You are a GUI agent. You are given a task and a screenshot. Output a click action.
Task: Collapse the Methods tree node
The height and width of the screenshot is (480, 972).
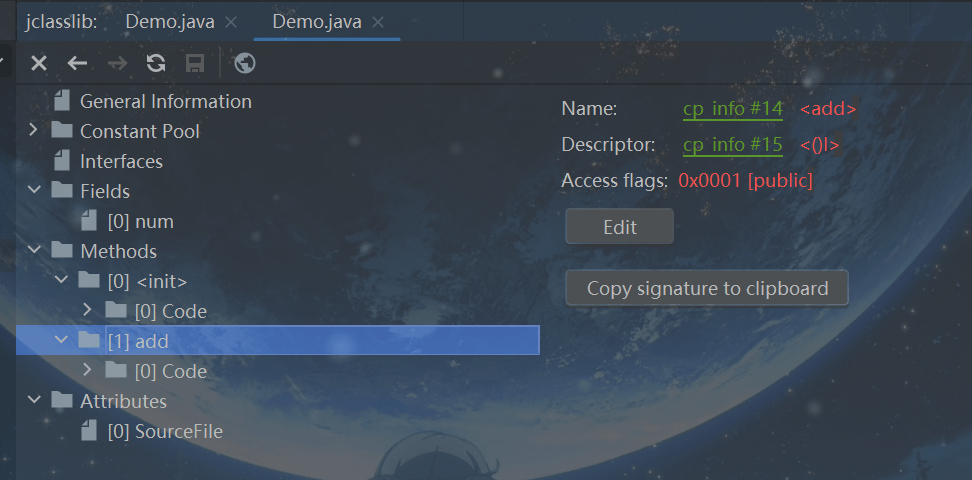tap(33, 251)
